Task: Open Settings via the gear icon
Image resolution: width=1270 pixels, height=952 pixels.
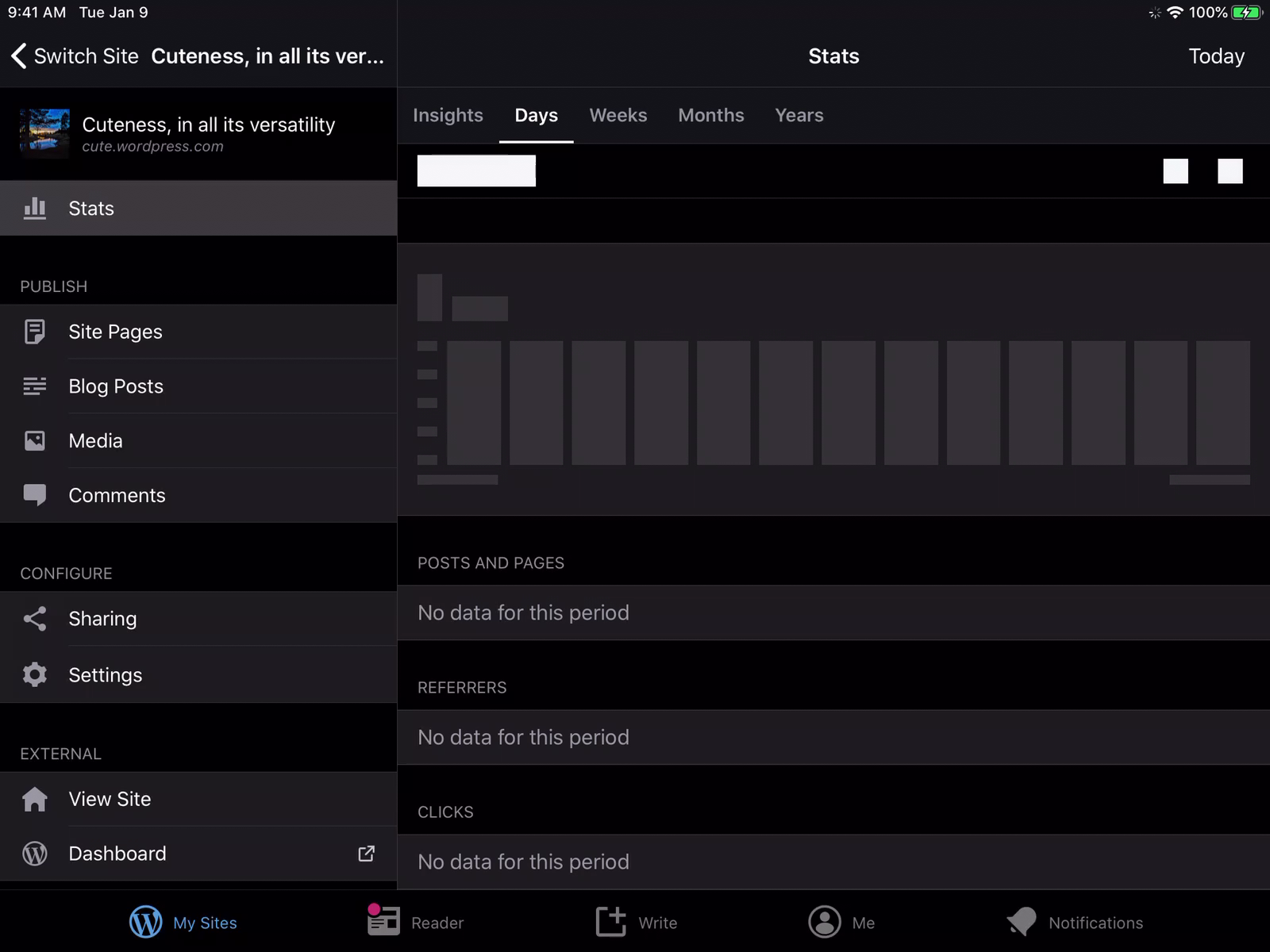Action: pyautogui.click(x=35, y=674)
